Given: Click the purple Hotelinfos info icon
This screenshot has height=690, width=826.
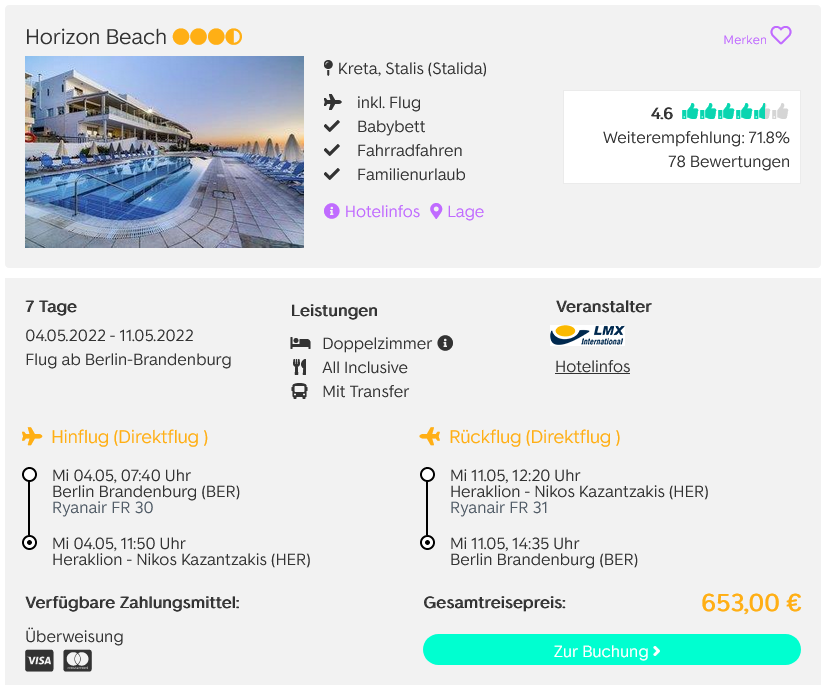Looking at the screenshot, I should 331,211.
